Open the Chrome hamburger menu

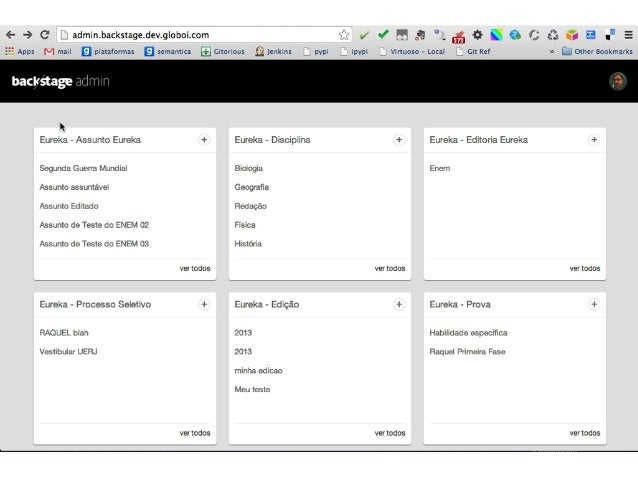(628, 35)
